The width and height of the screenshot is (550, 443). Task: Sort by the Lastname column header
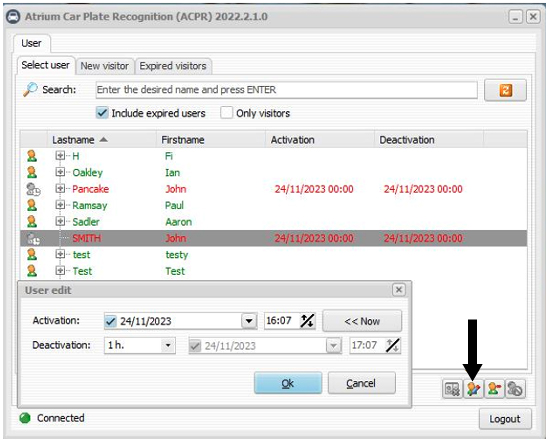(102, 140)
